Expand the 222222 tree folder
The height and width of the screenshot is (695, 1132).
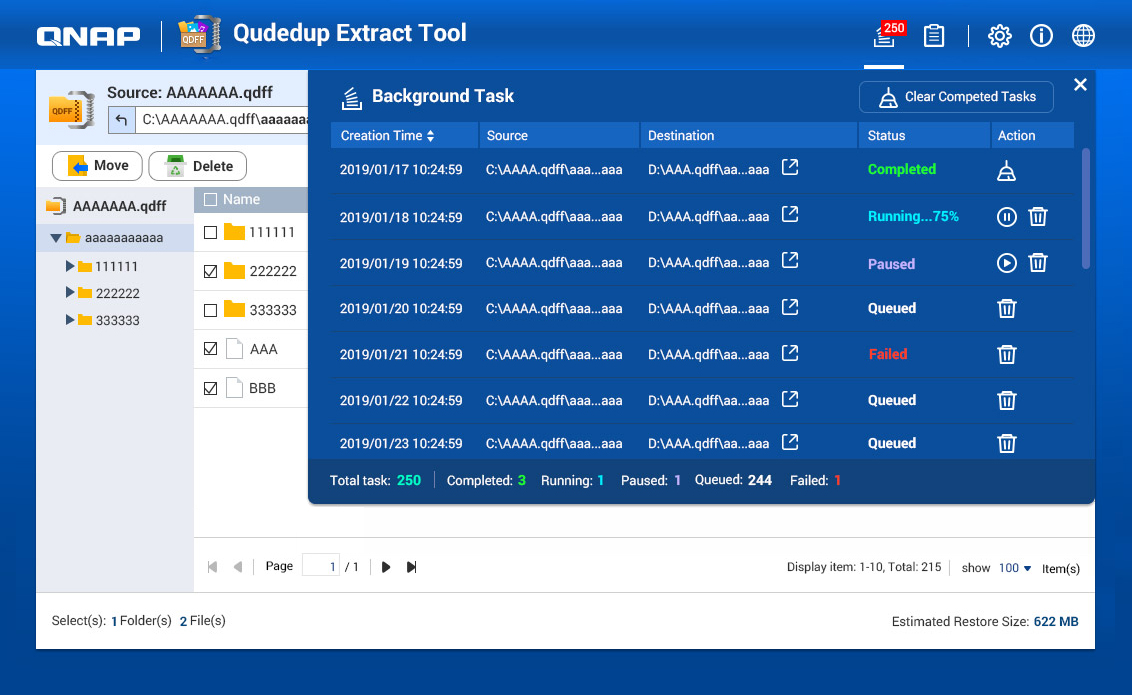(x=70, y=292)
